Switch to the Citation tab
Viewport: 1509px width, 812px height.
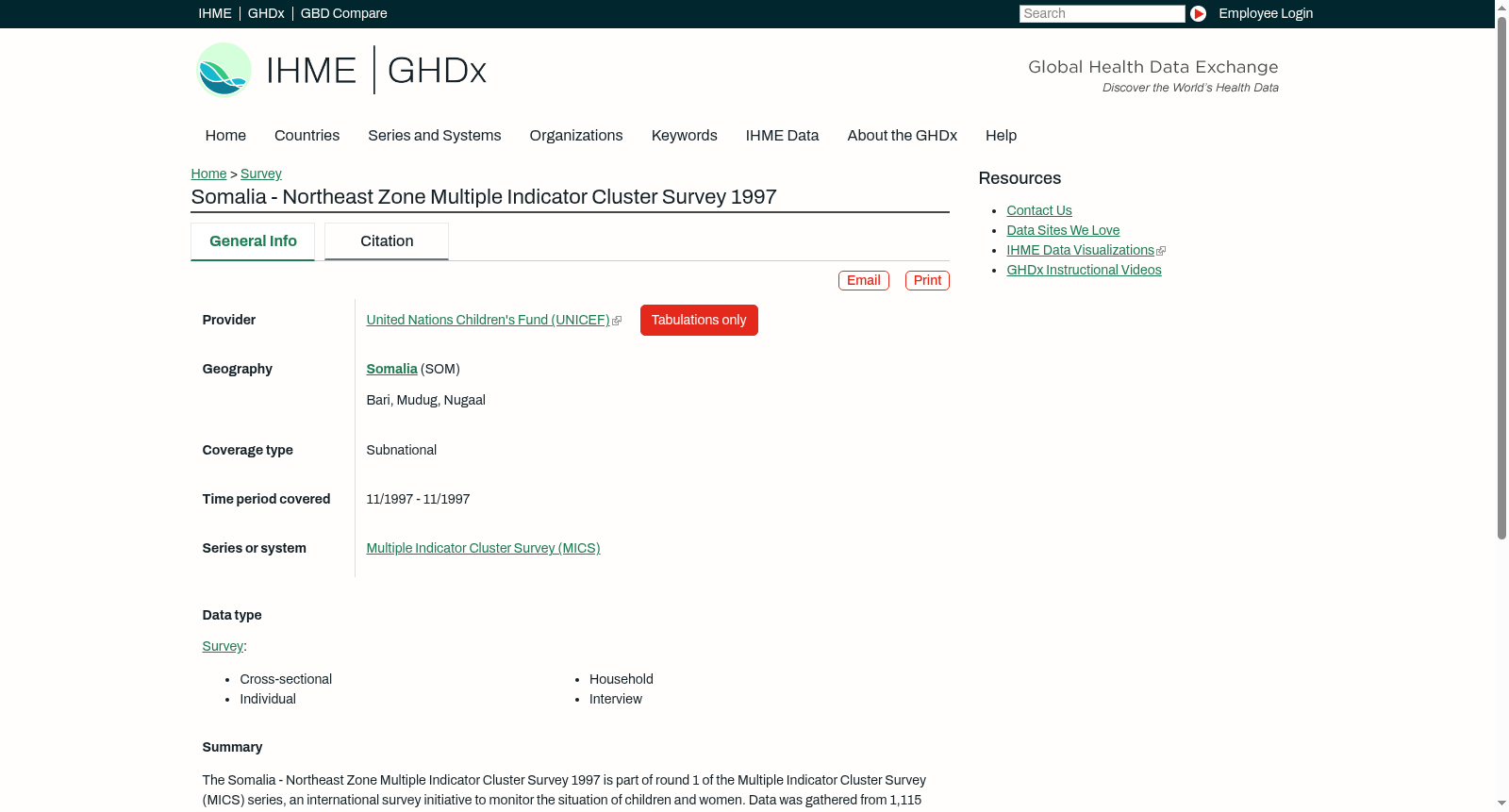[387, 241]
